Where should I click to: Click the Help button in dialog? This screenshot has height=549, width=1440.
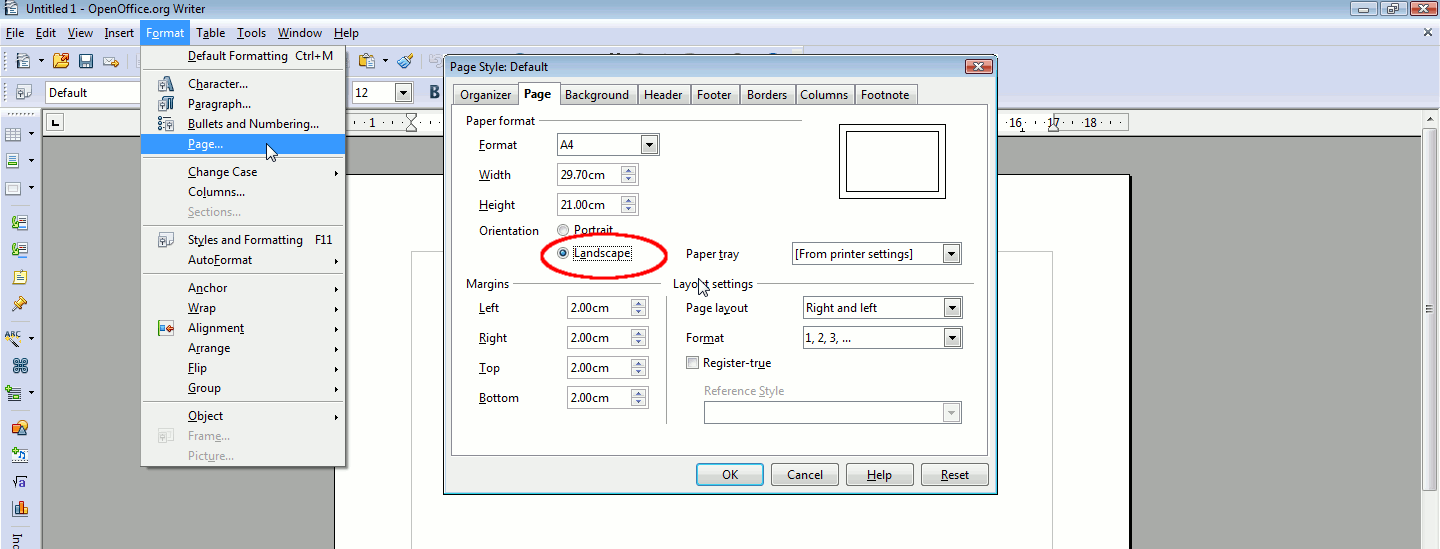coord(880,475)
